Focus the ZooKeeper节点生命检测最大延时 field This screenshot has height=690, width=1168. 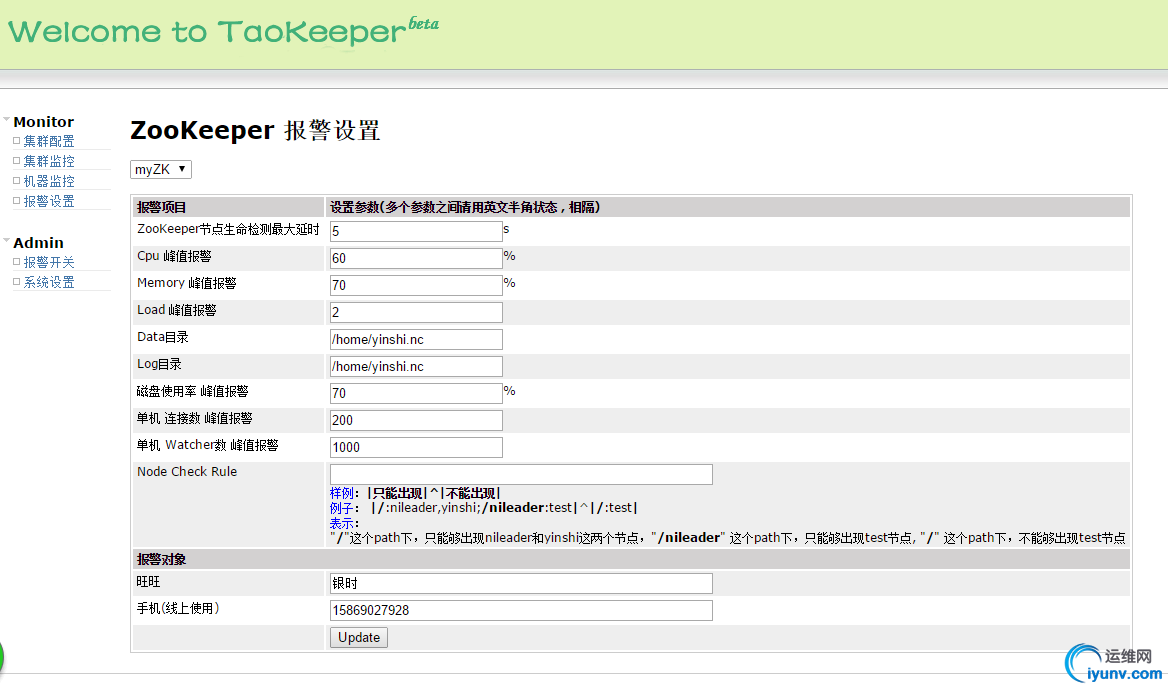416,231
